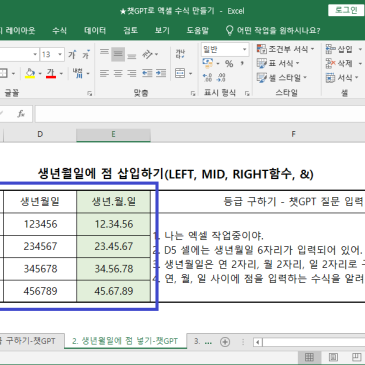Select cell containing 456789
This screenshot has height=365, width=365.
pos(40,291)
